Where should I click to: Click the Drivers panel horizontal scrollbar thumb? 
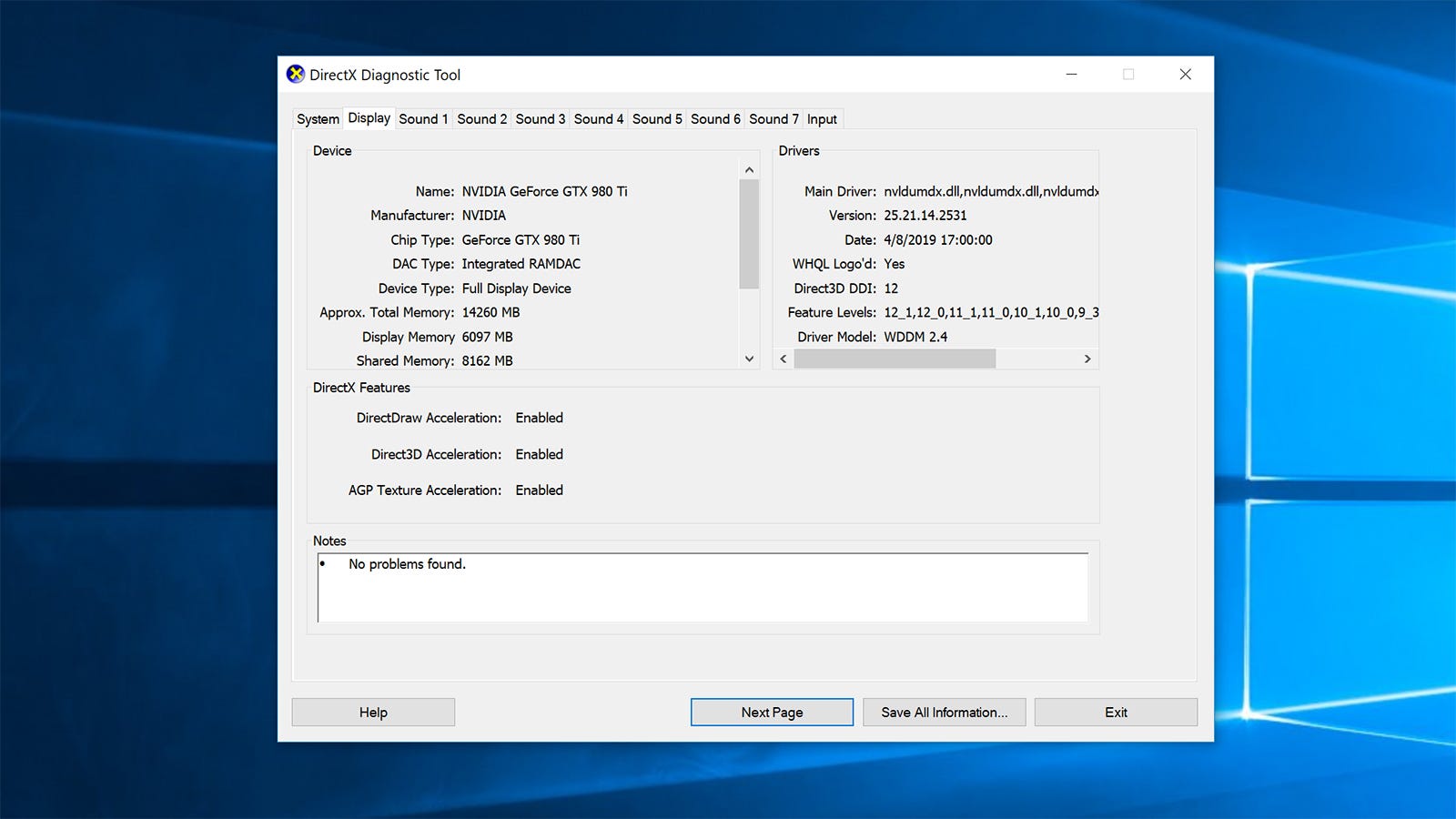tap(895, 359)
